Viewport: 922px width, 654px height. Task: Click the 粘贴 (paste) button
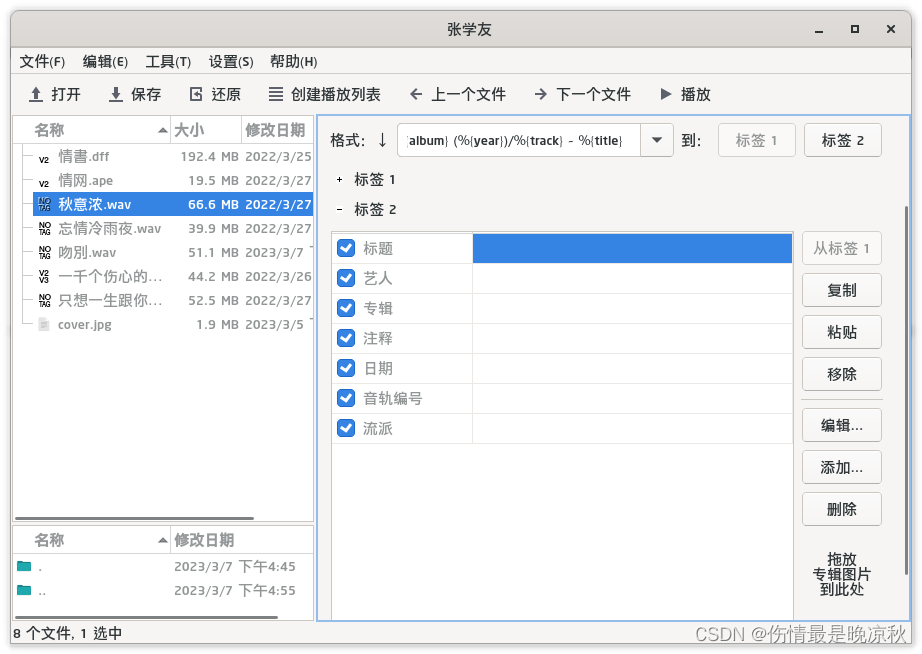click(x=841, y=332)
